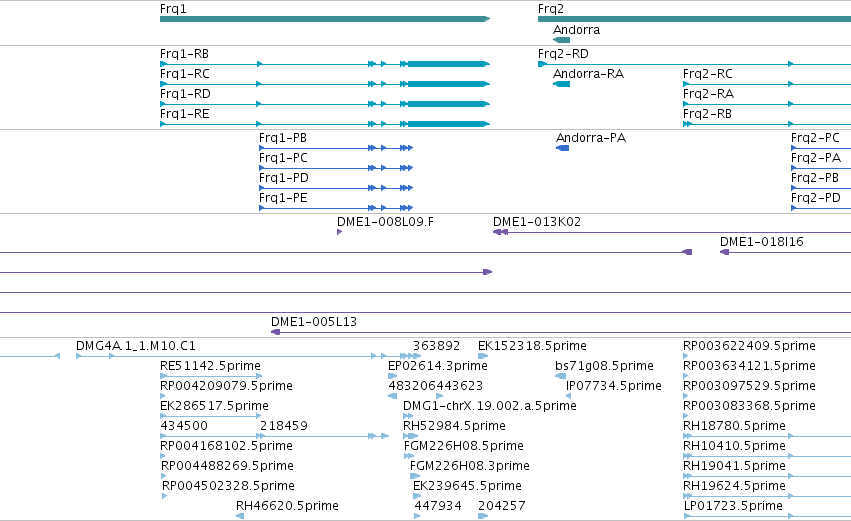The image size is (851, 521).
Task: Select protein Frq2-PD
Action: pos(816,198)
